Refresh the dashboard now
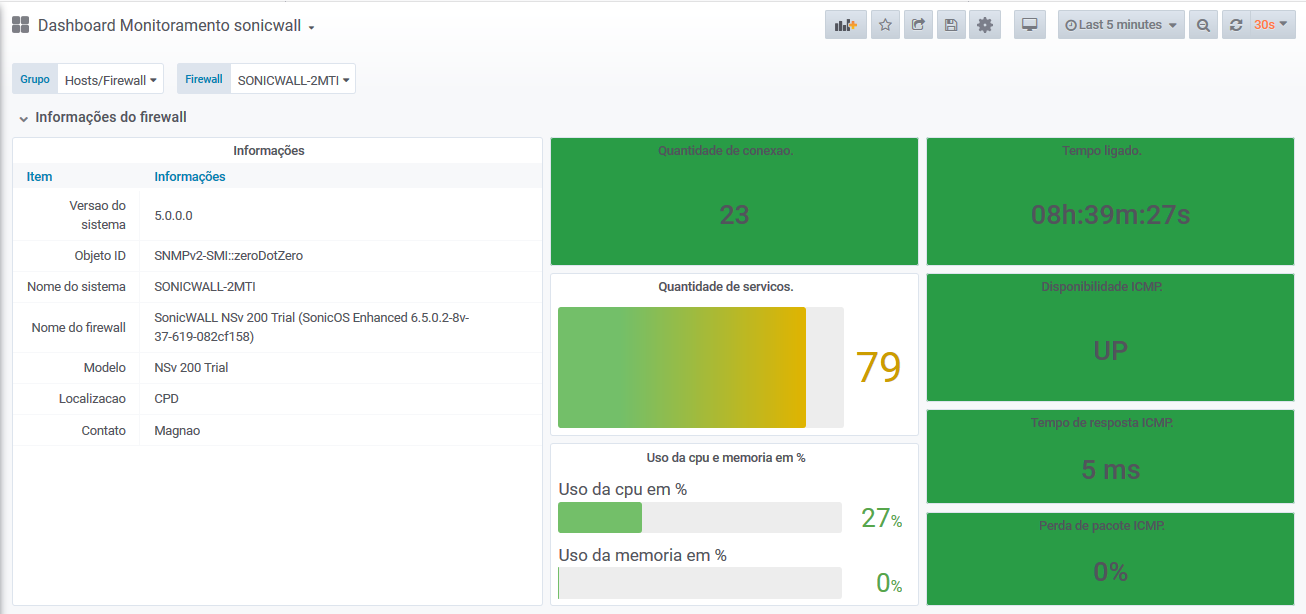This screenshot has width=1306, height=614. (x=1236, y=25)
